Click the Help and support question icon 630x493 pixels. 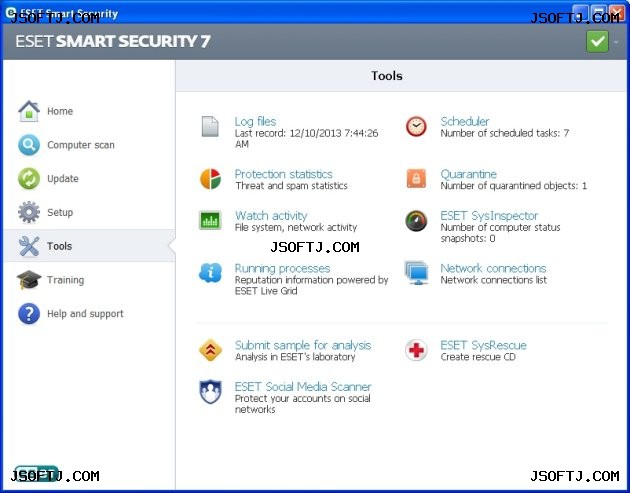pyautogui.click(x=29, y=313)
